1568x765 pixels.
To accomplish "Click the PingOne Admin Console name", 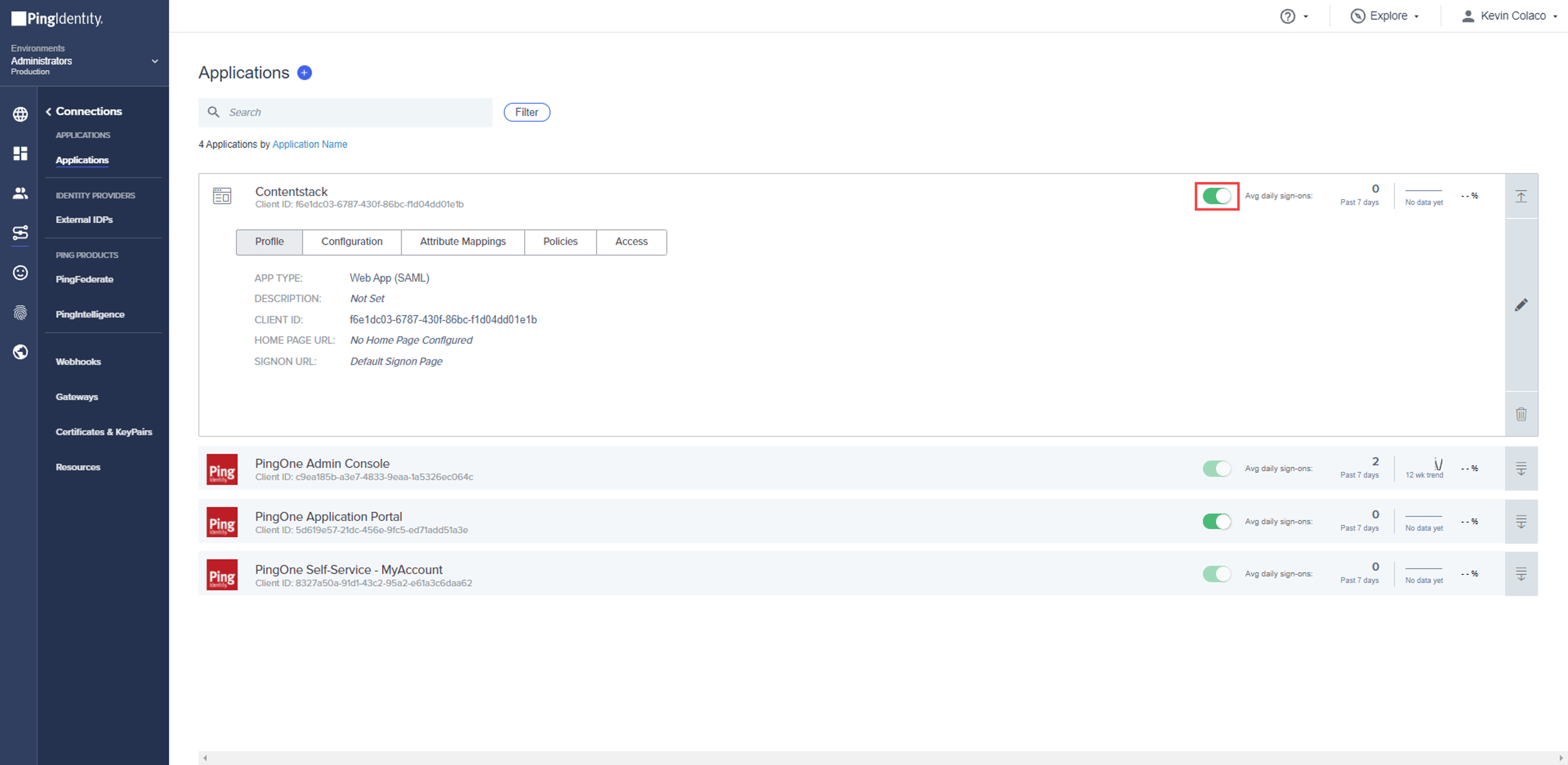I will 322,464.
